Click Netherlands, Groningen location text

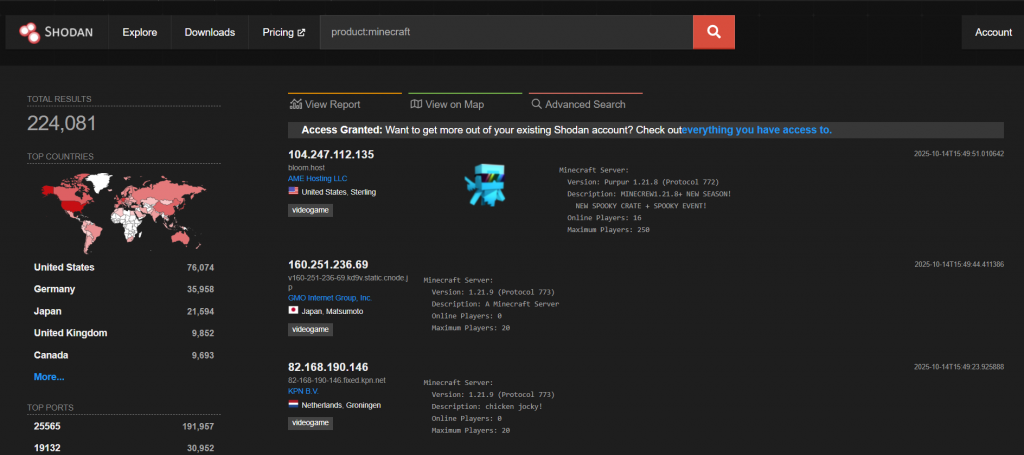[341, 405]
